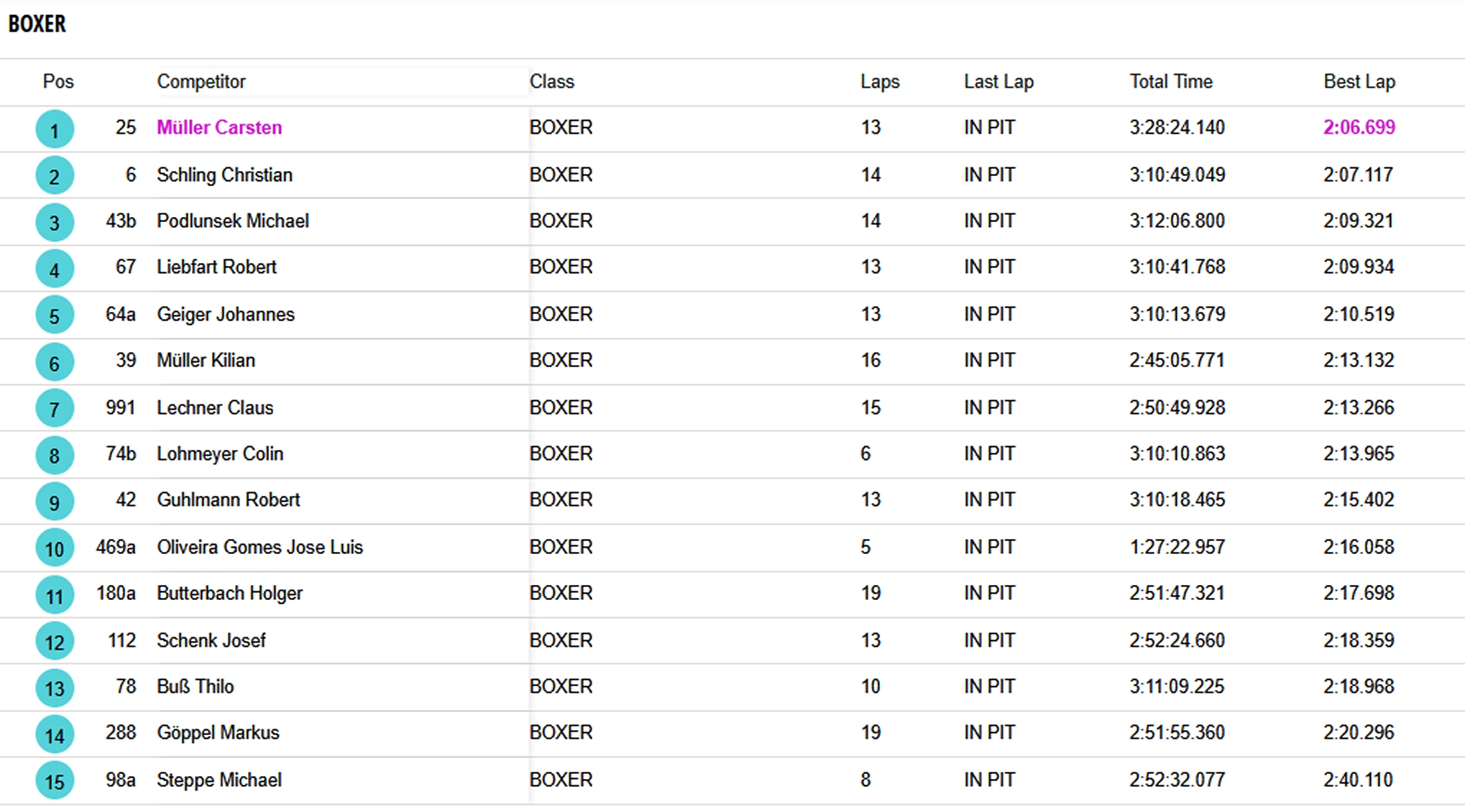Viewport: 1465px width, 812px height.
Task: Click the Last Lap column header
Action: tap(998, 82)
